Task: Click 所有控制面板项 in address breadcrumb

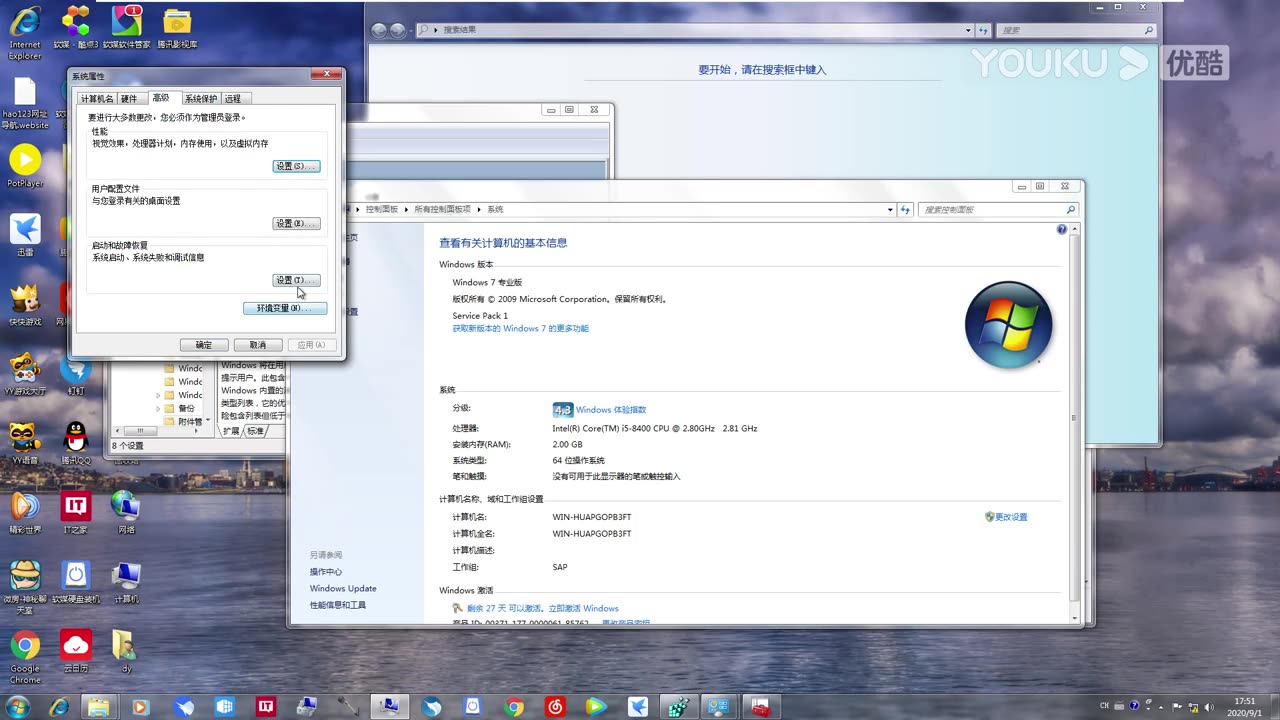Action: pos(442,209)
